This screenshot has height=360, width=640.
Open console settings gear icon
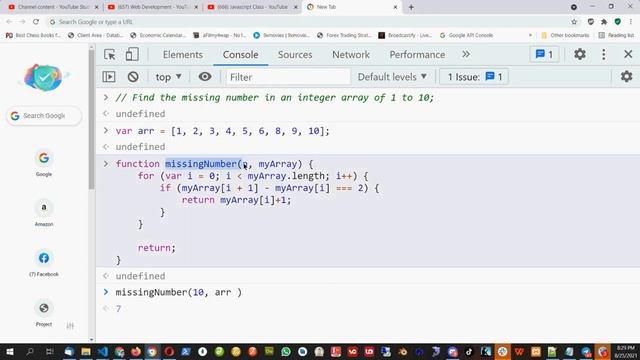coord(626,76)
